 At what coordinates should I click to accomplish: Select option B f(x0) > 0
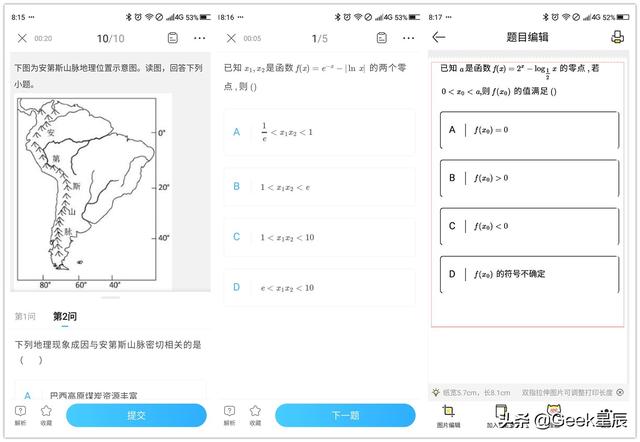click(x=529, y=178)
